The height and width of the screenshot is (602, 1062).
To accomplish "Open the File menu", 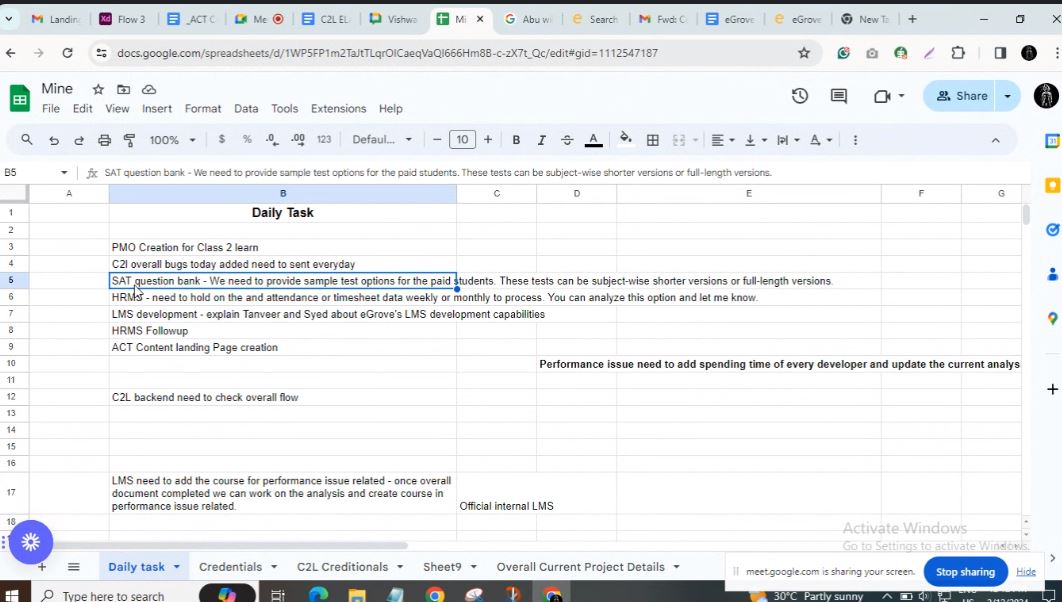I will pyautogui.click(x=51, y=108).
